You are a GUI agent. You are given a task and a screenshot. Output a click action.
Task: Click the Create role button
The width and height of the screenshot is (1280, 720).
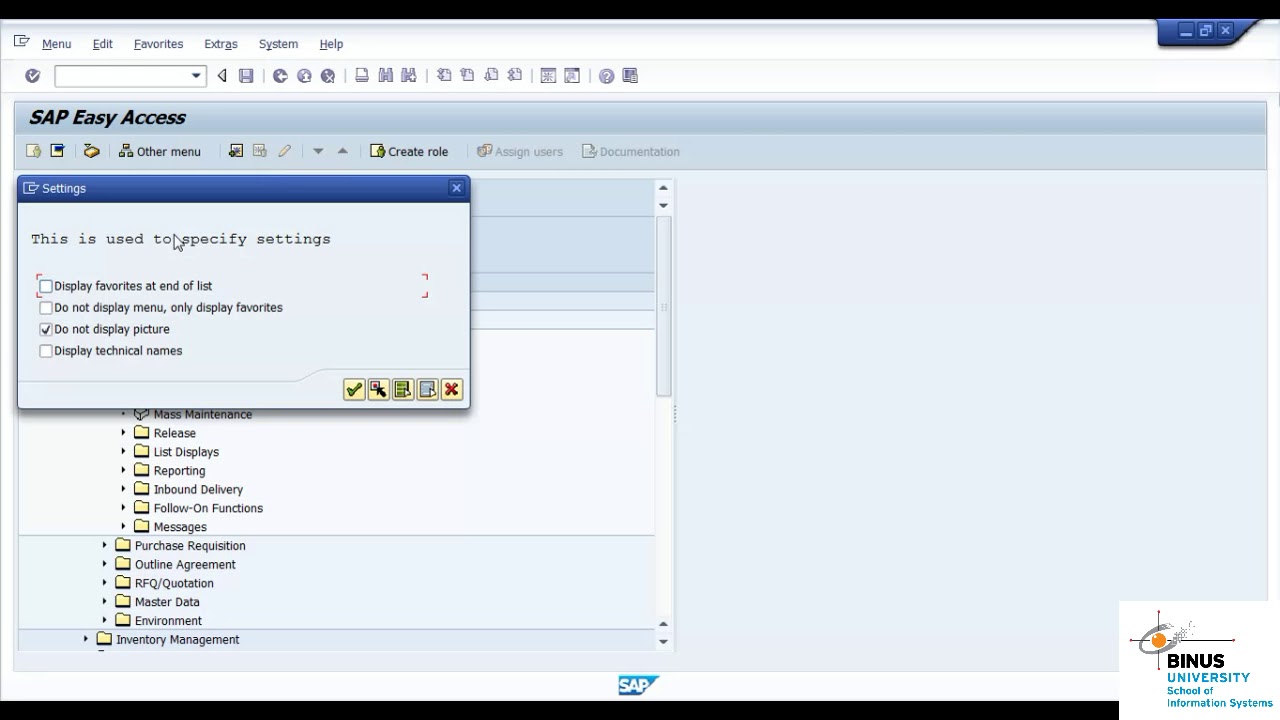pos(409,151)
